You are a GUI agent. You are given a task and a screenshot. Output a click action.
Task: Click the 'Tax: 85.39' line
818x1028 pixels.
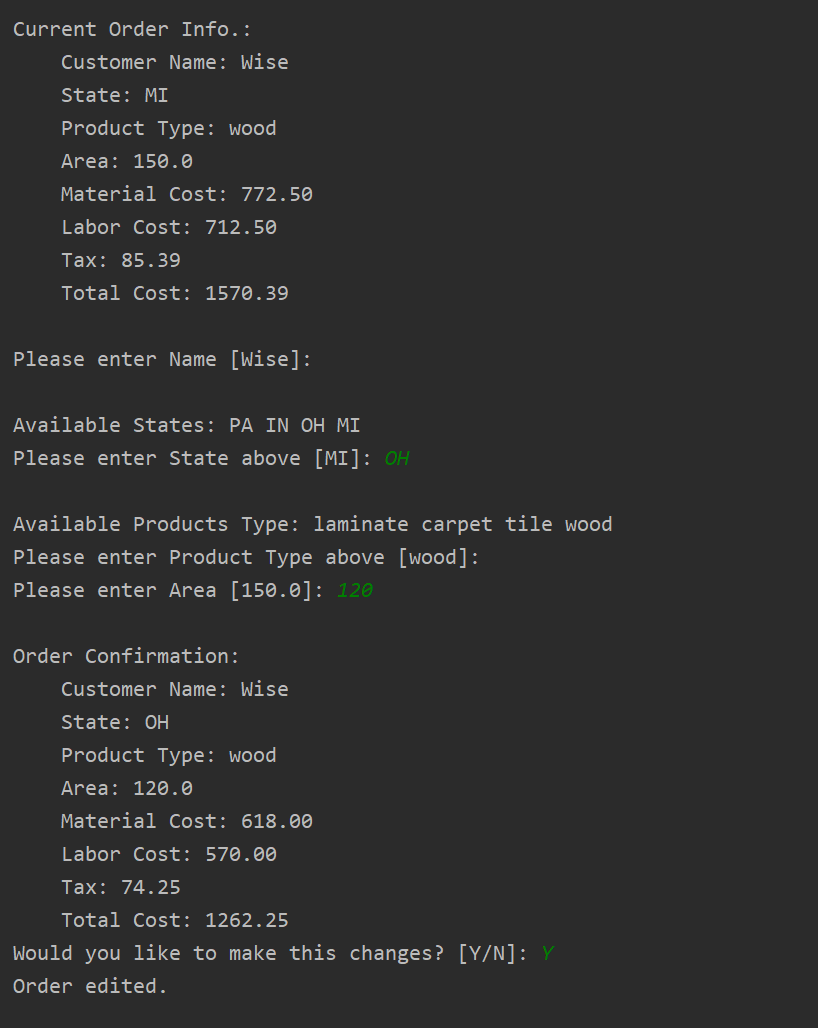coord(121,260)
